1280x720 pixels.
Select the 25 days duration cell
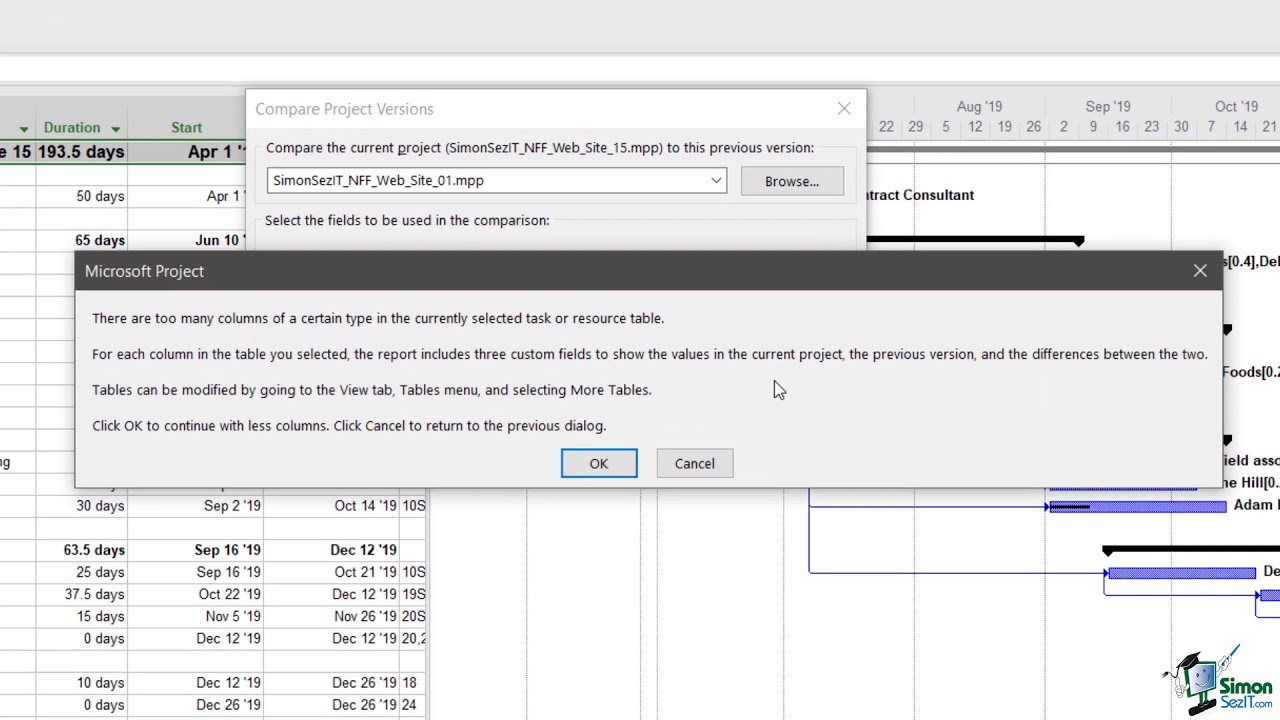82,572
